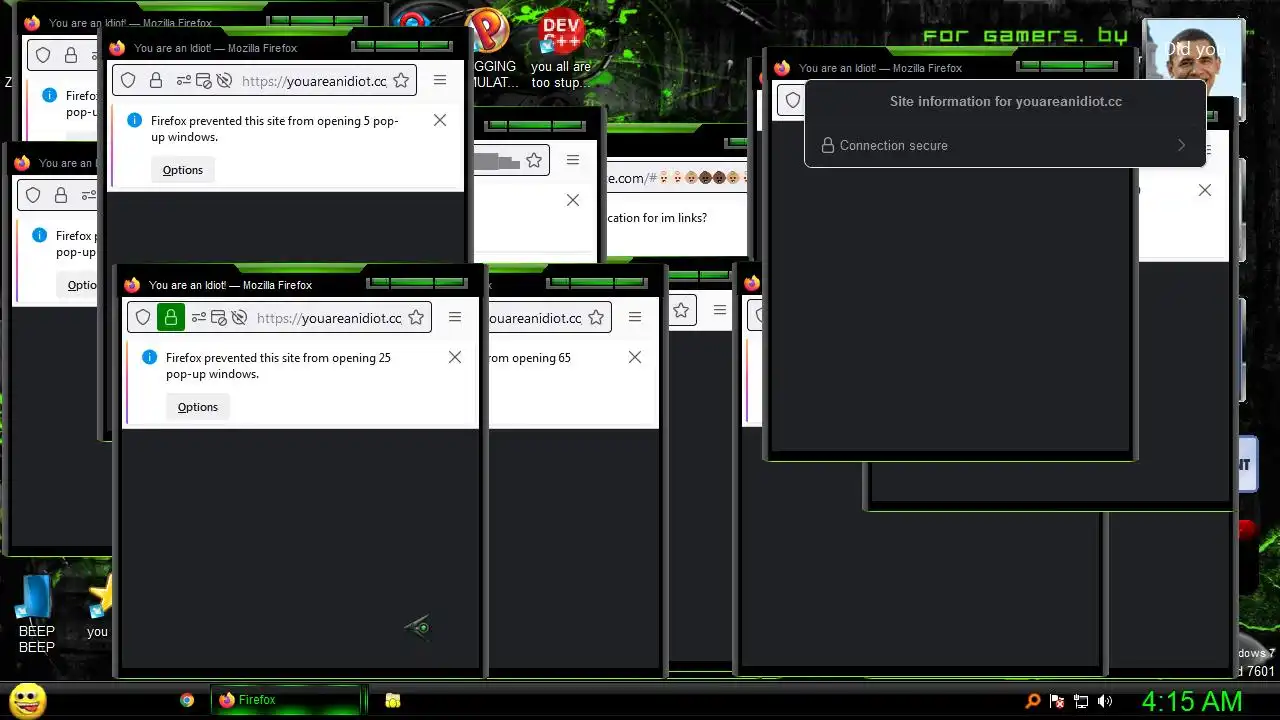This screenshot has width=1280, height=720.
Task: Open the permissions icon in the 25 pop-up window
Action: click(199, 318)
